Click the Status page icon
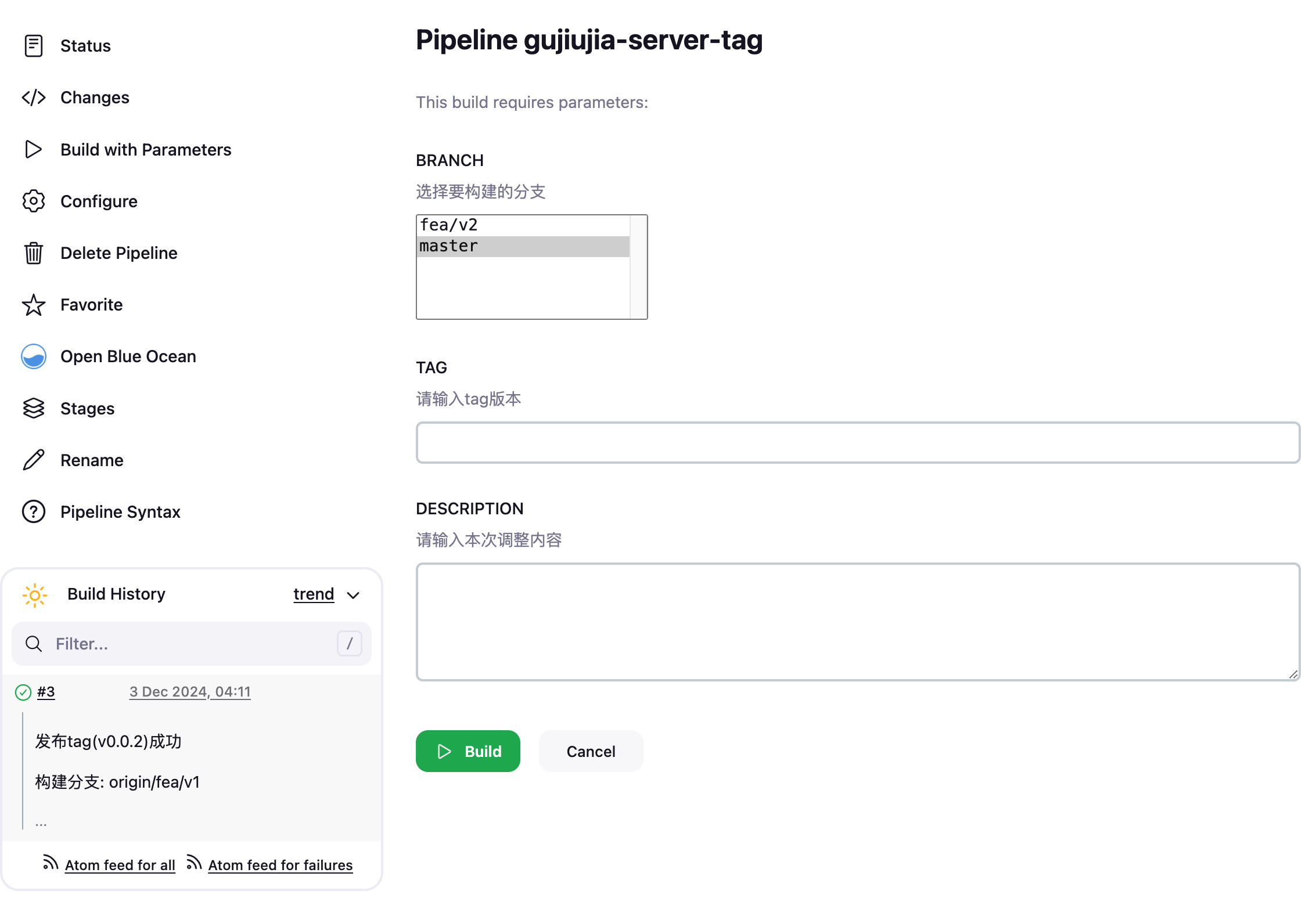Image resolution: width=1316 pixels, height=909 pixels. click(34, 46)
